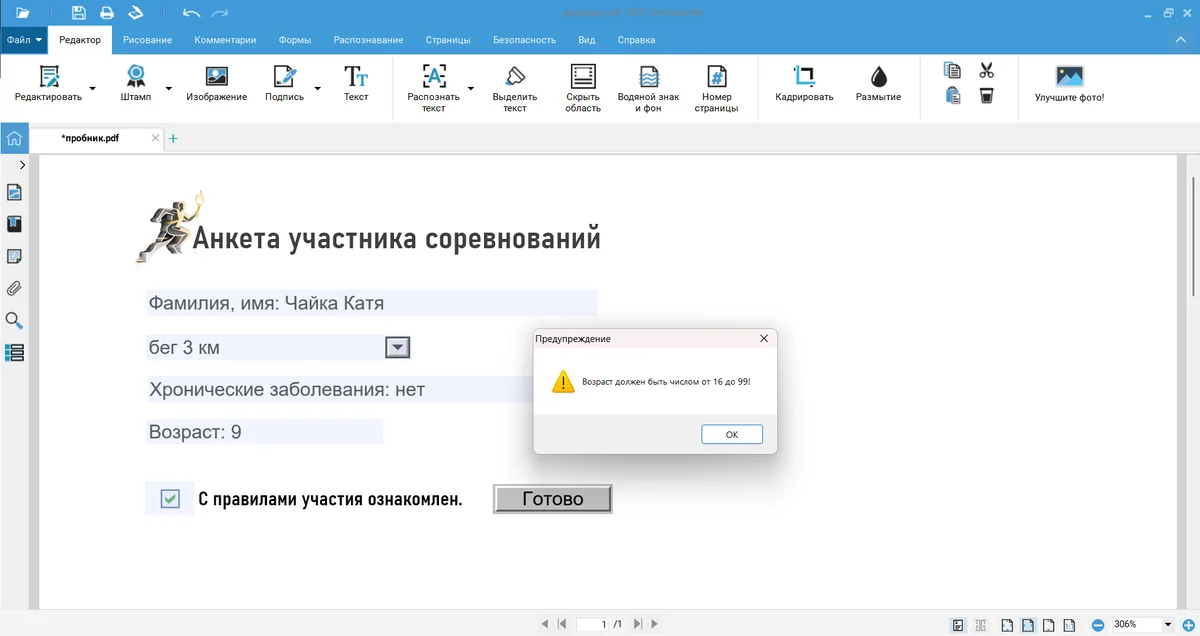Click the Stamp tool icon

tap(135, 77)
